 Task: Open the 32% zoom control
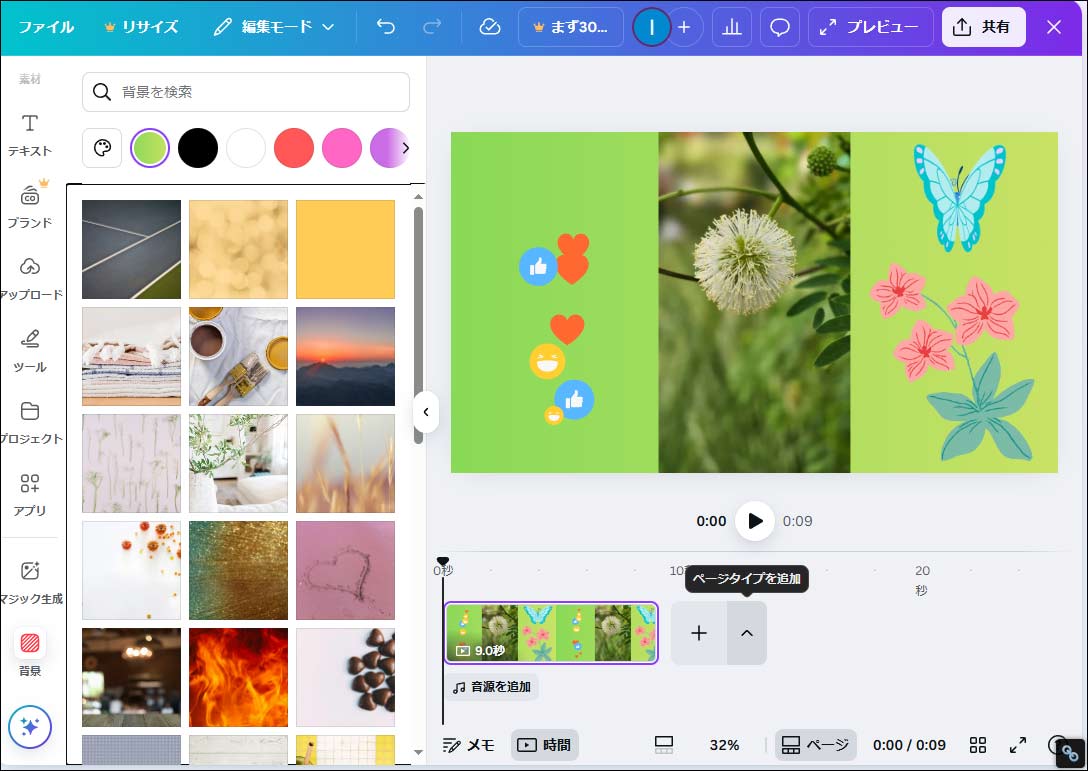(724, 745)
